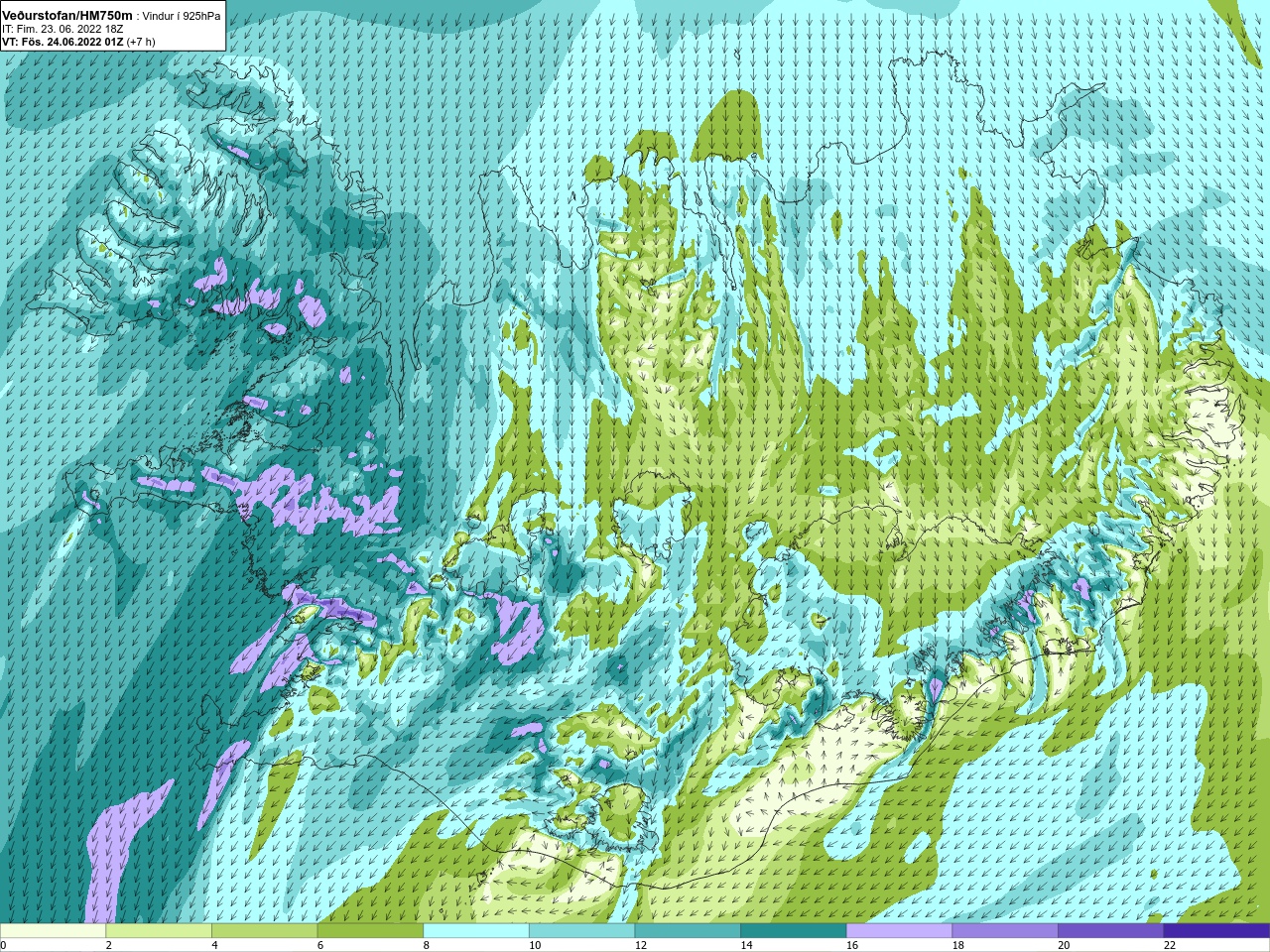Click the legend value '4'
The height and width of the screenshot is (952, 1270).
pyautogui.click(x=214, y=945)
